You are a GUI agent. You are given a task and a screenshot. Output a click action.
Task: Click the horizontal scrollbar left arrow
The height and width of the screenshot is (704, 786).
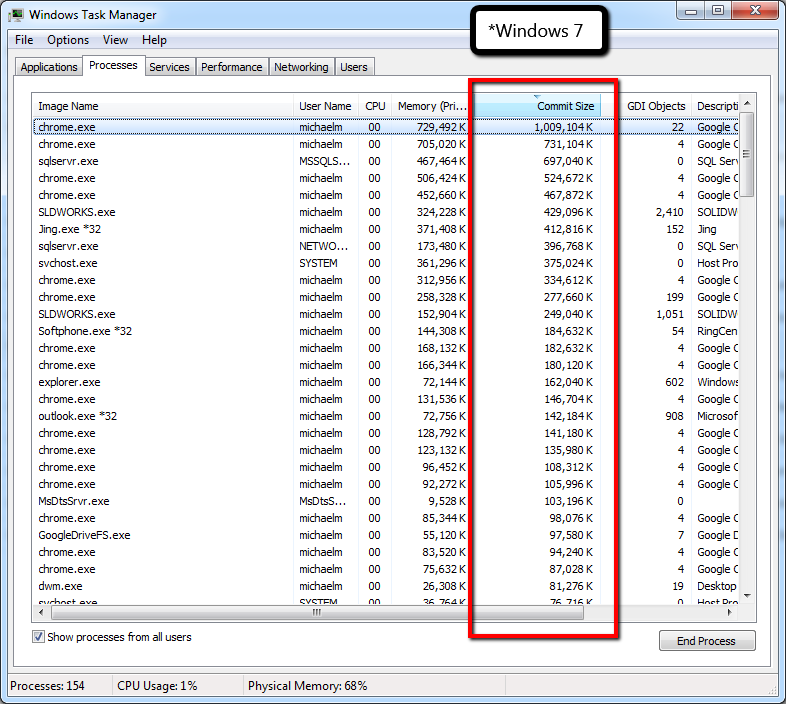(41, 612)
